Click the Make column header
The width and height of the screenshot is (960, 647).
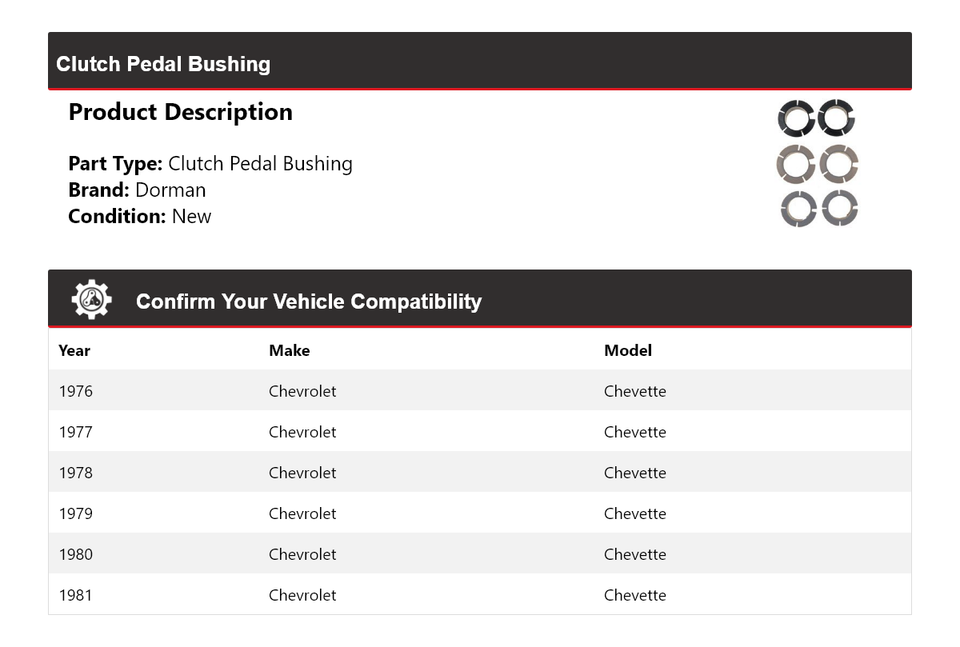click(x=289, y=350)
